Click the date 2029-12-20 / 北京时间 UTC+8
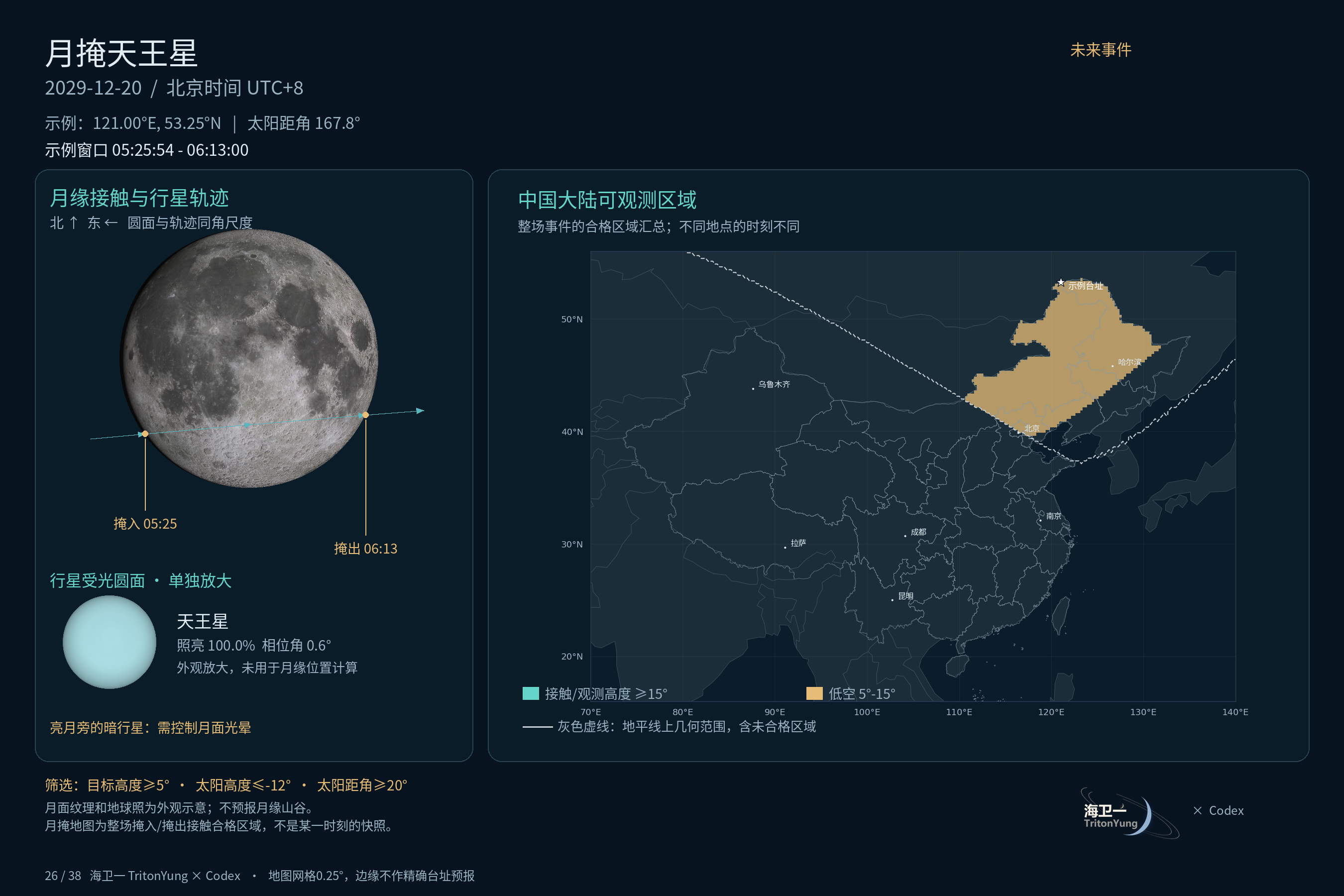This screenshot has width=1344, height=896. [x=174, y=88]
